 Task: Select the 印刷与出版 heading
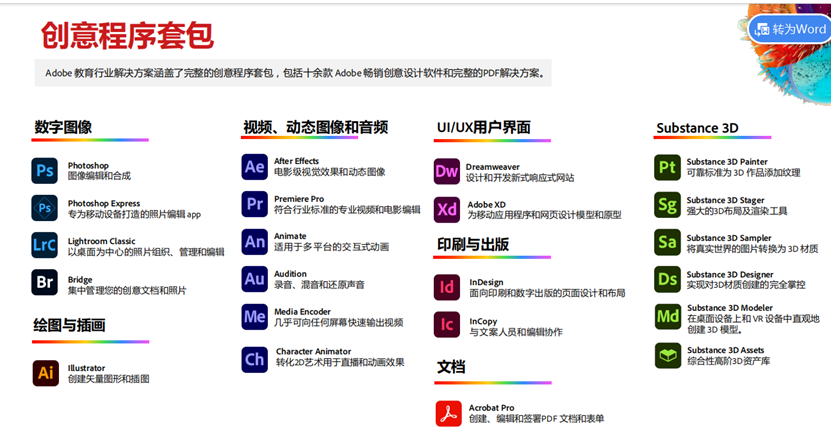tap(473, 244)
